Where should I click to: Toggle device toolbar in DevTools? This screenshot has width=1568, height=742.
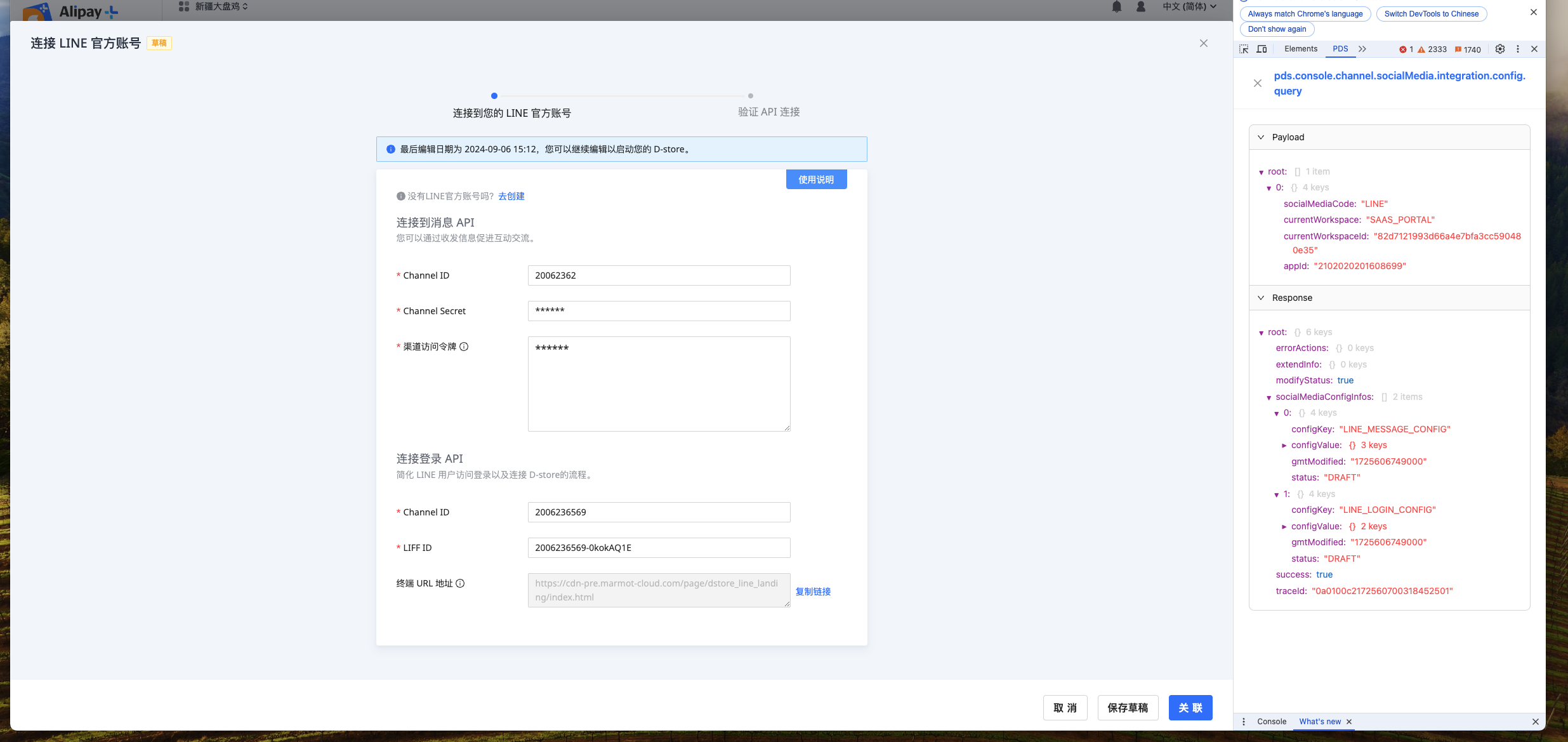[1262, 49]
